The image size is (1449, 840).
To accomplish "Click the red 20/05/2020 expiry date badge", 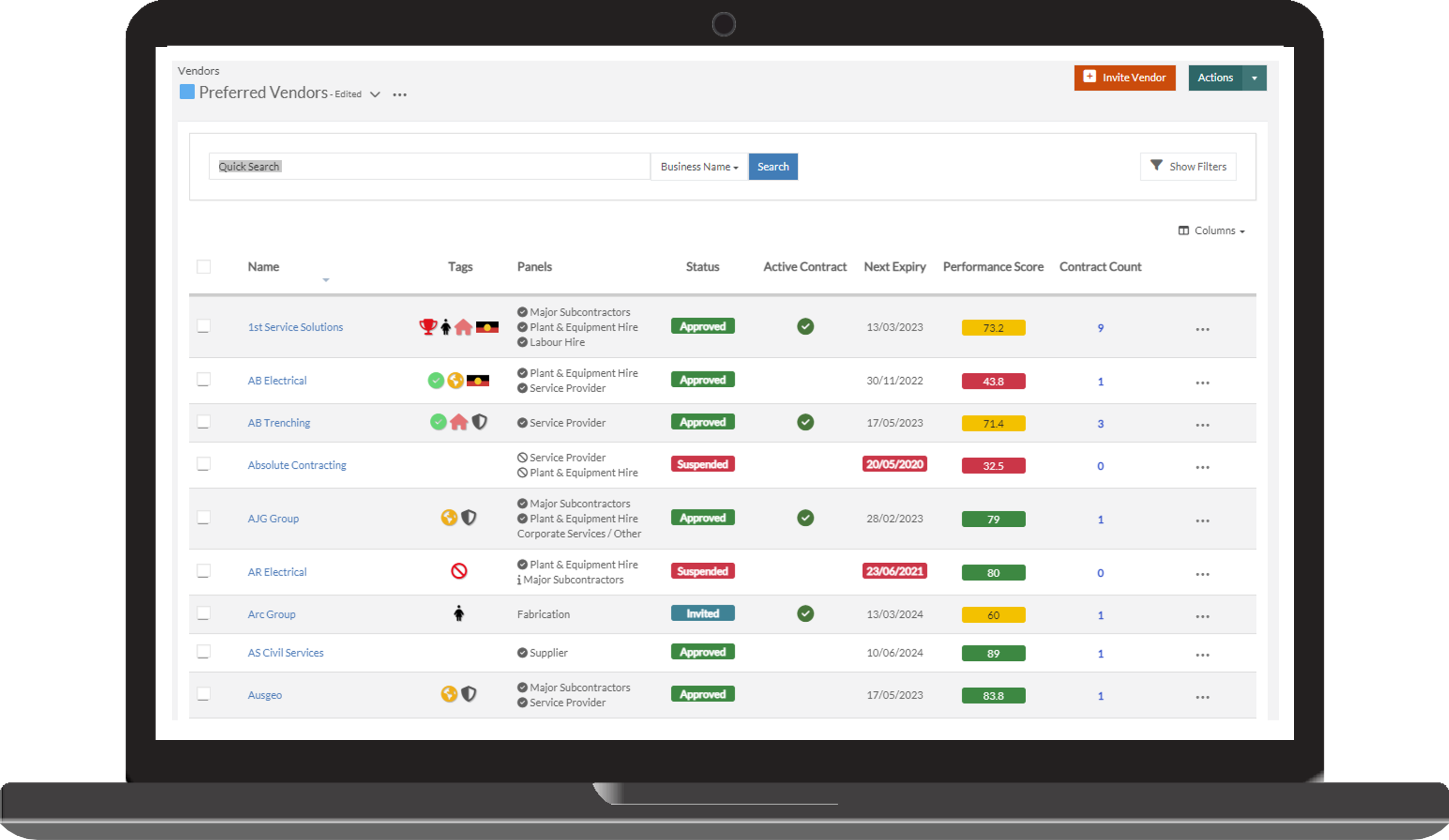I will pos(894,464).
